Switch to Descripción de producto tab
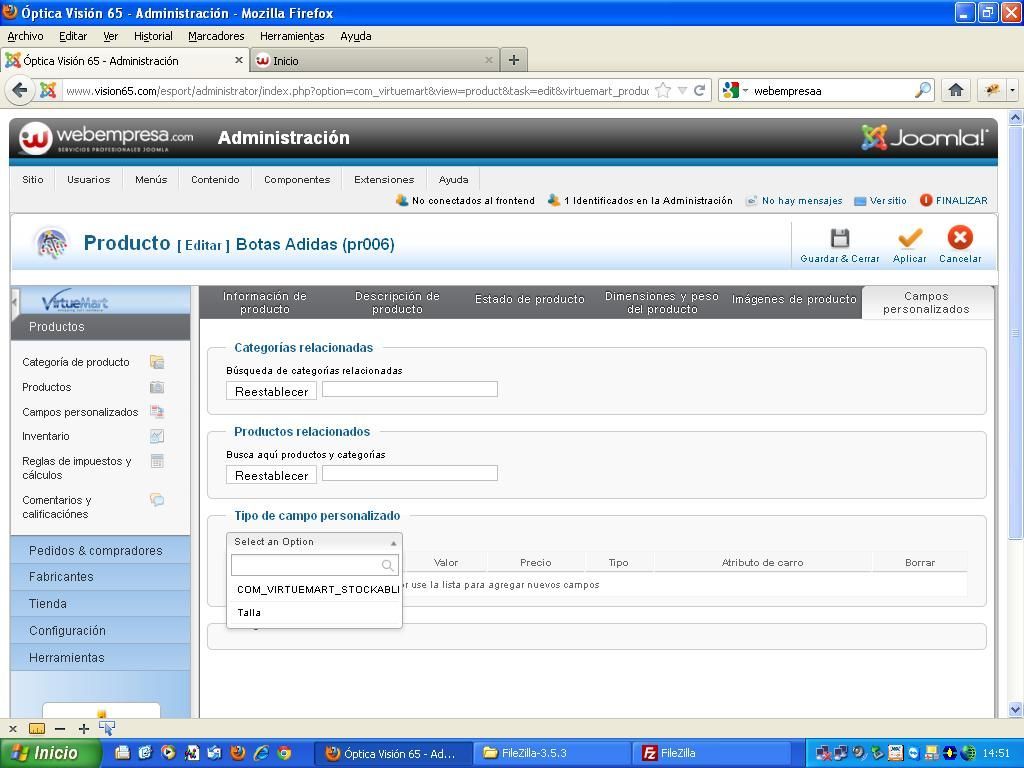Viewport: 1024px width, 768px height. click(397, 302)
